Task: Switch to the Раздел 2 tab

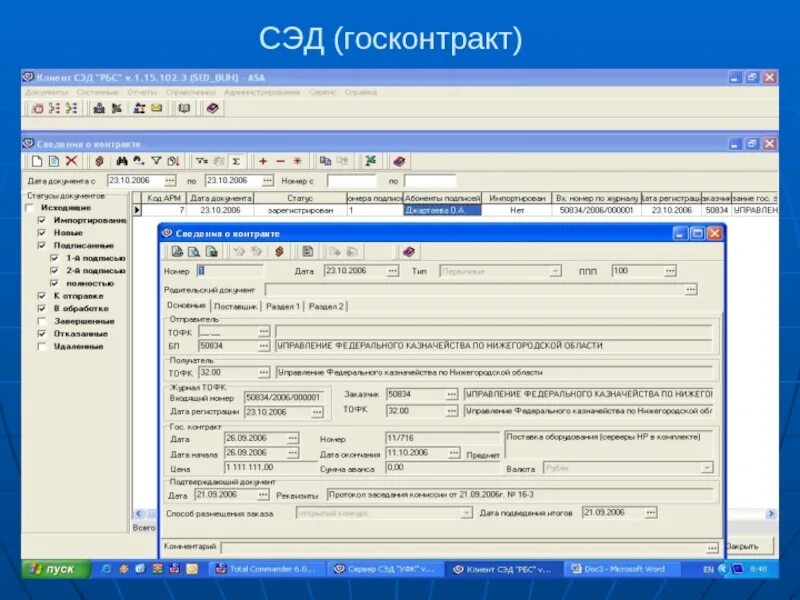Action: point(326,307)
